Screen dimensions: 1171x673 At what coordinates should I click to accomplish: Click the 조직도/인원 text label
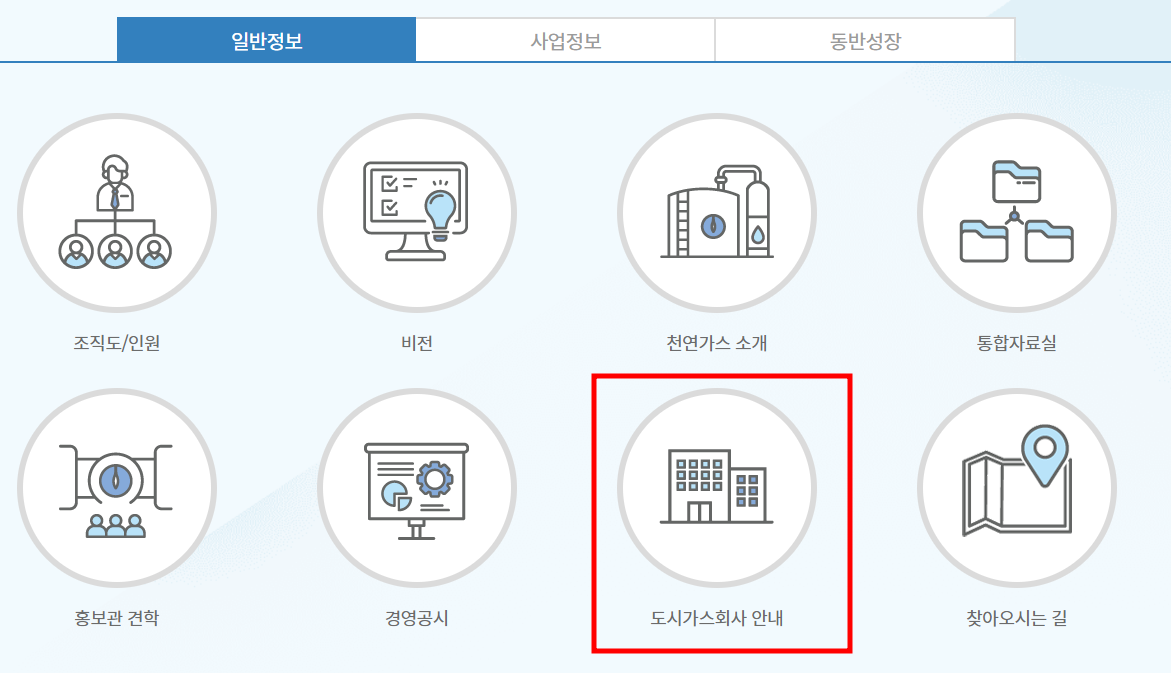point(117,343)
